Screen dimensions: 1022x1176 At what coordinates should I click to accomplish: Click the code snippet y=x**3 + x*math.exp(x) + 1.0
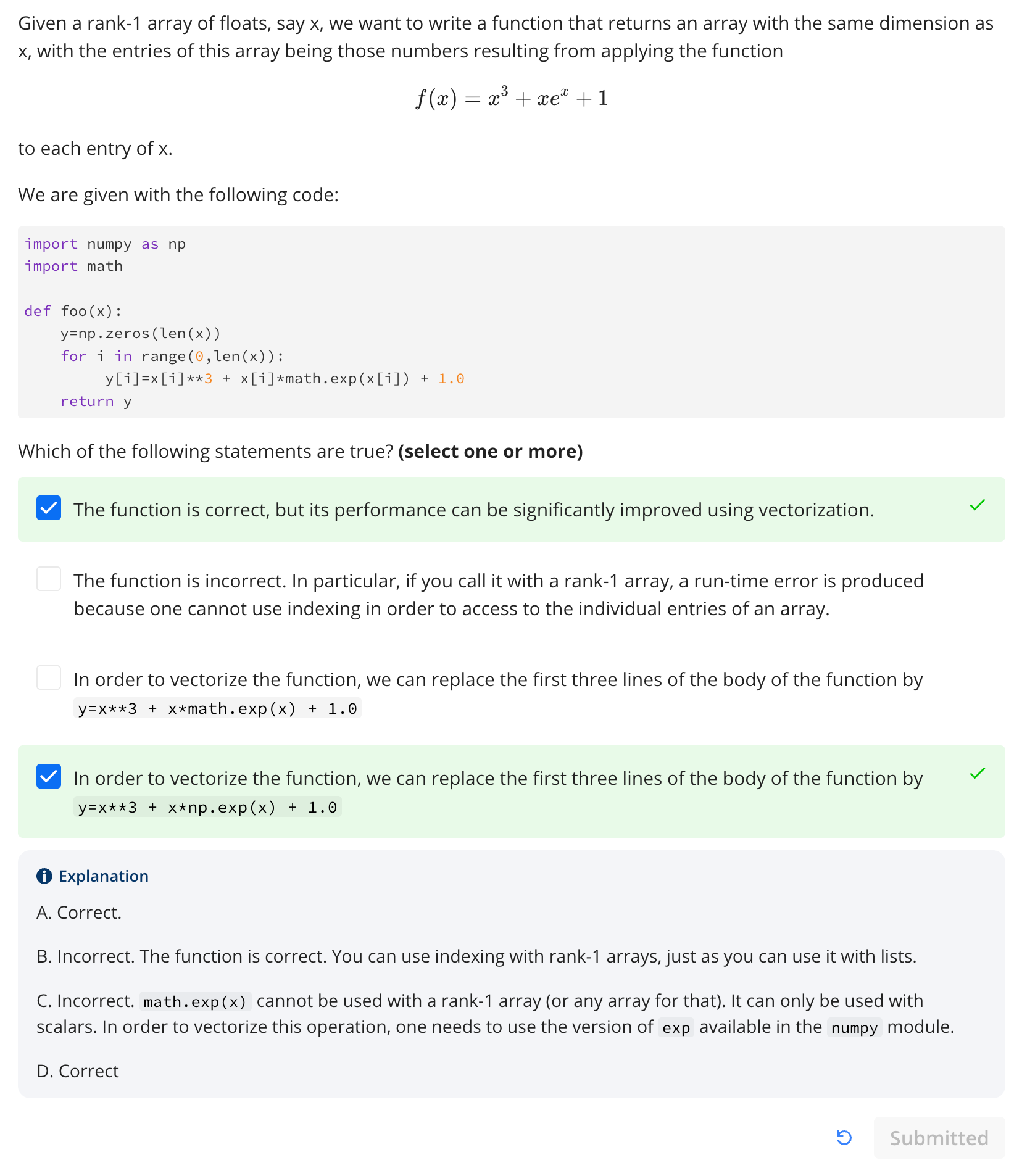point(217,708)
